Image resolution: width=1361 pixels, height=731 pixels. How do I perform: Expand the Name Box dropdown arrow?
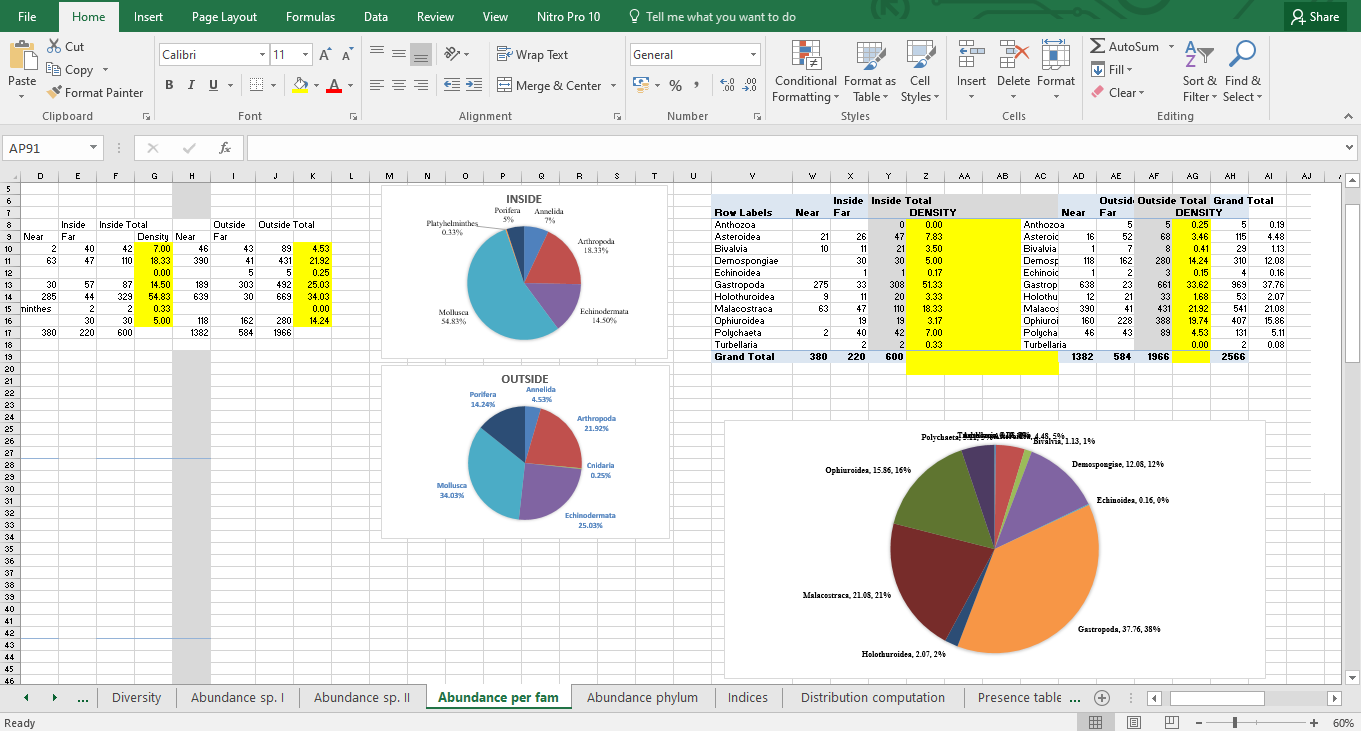(x=93, y=148)
